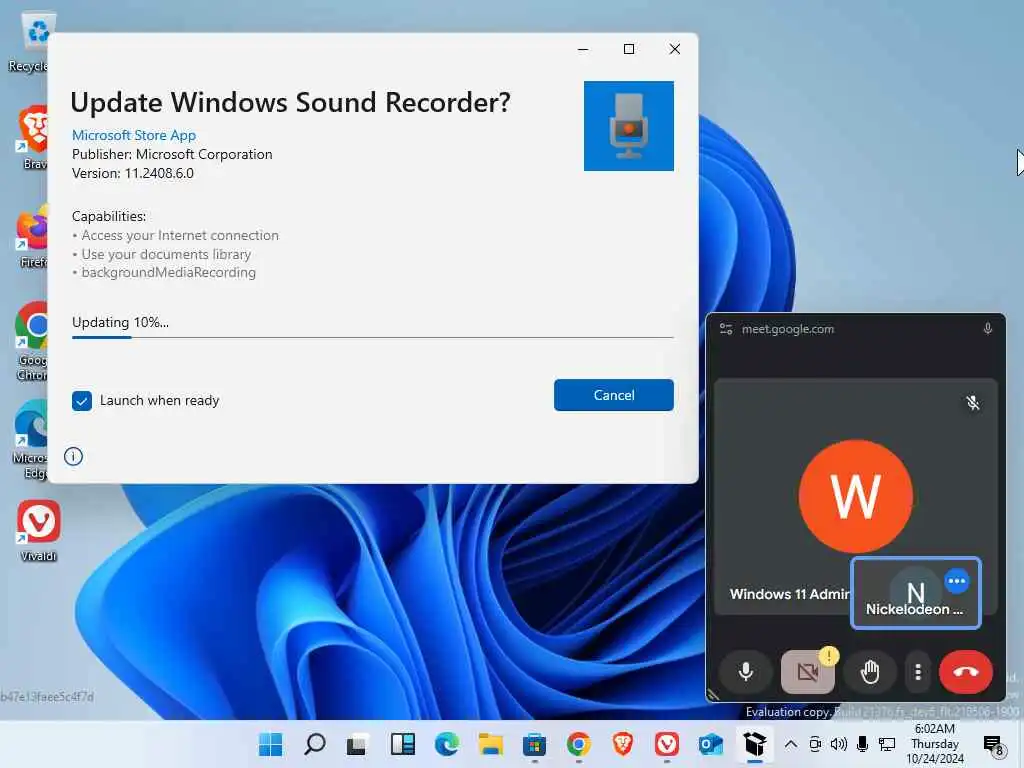Cancel the Sound Recorder update
Viewport: 1024px width, 768px height.
click(x=613, y=395)
